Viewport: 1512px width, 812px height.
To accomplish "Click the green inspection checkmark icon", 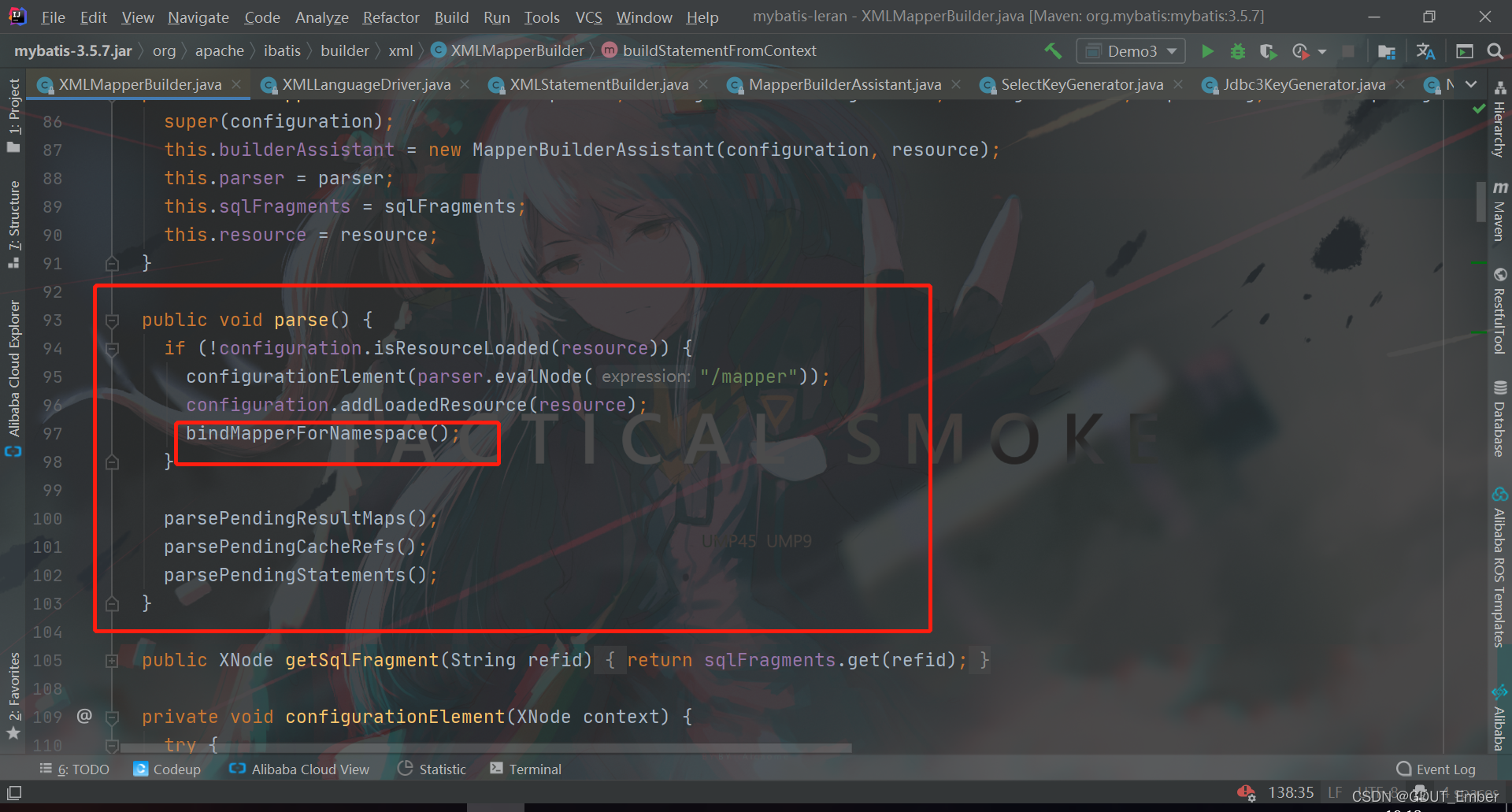I will (1479, 109).
